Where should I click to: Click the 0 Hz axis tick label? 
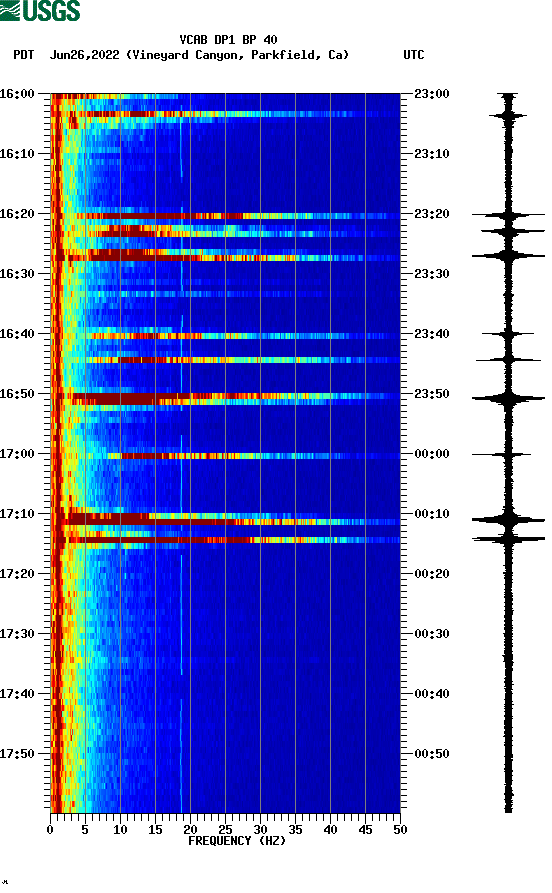(50, 830)
